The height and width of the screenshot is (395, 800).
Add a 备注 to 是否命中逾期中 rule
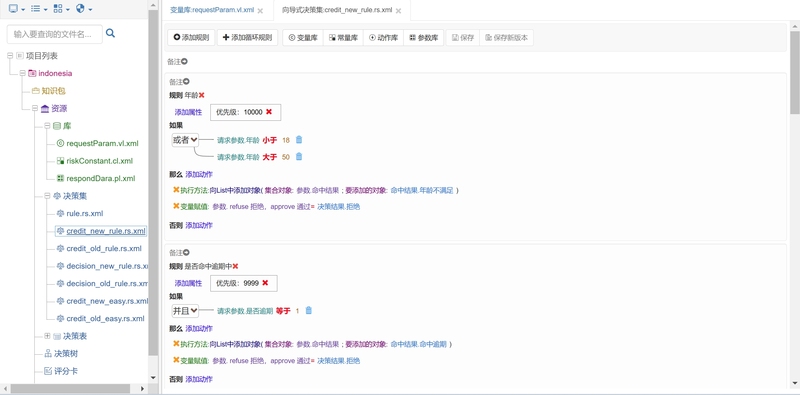(186, 252)
